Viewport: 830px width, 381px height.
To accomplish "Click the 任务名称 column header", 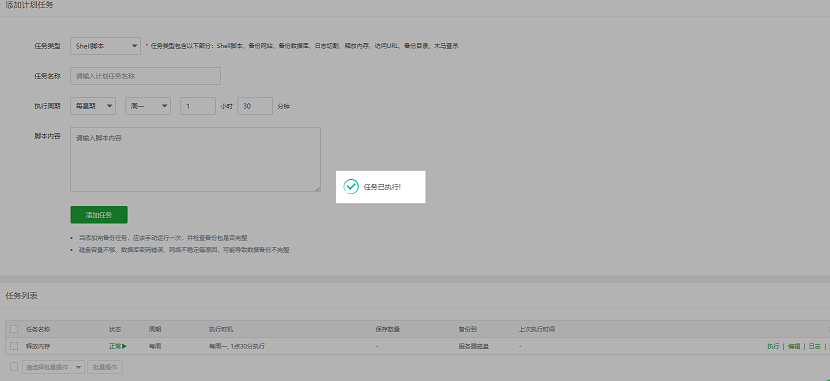I will tap(38, 329).
